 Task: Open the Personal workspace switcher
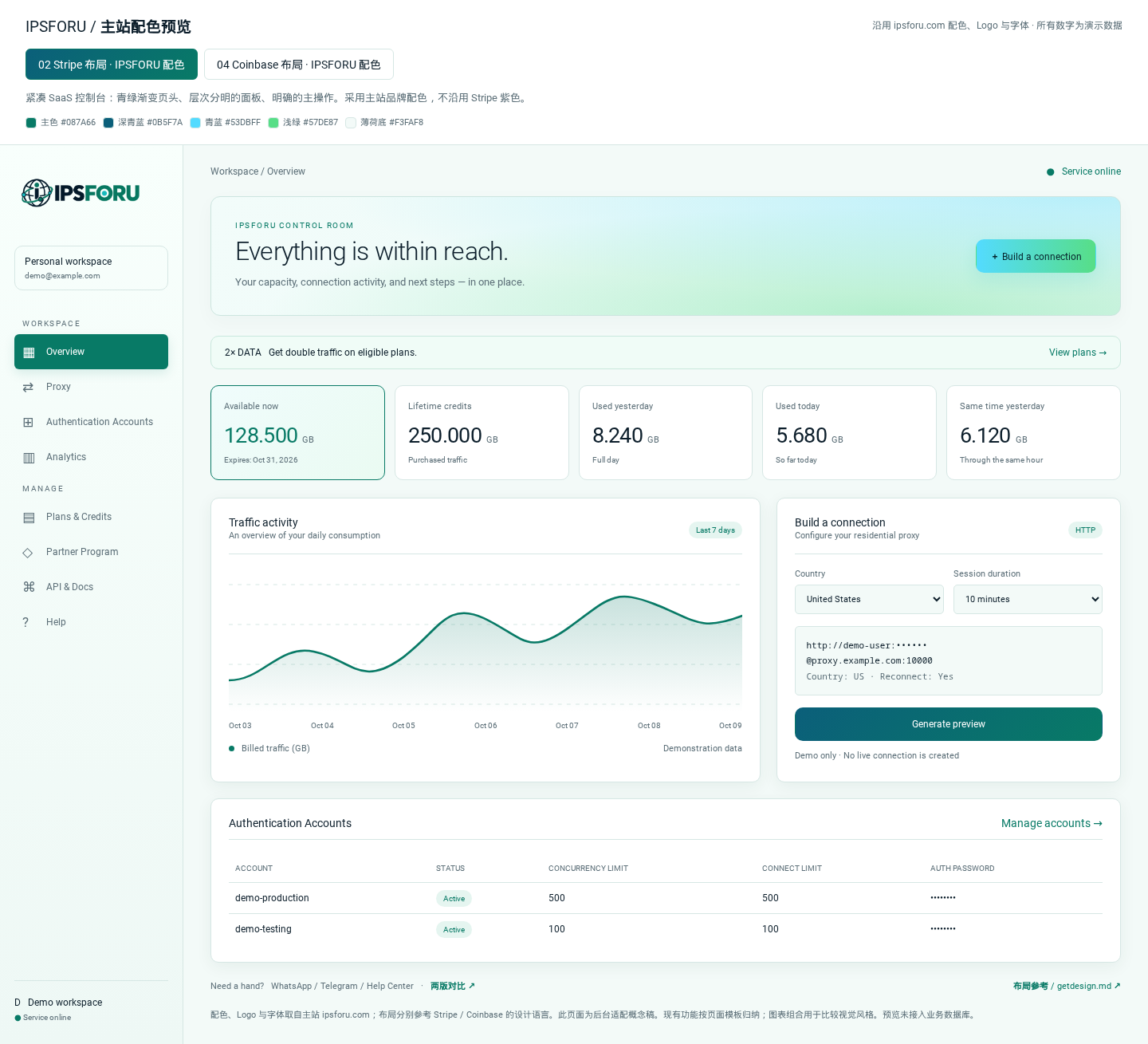tap(91, 268)
